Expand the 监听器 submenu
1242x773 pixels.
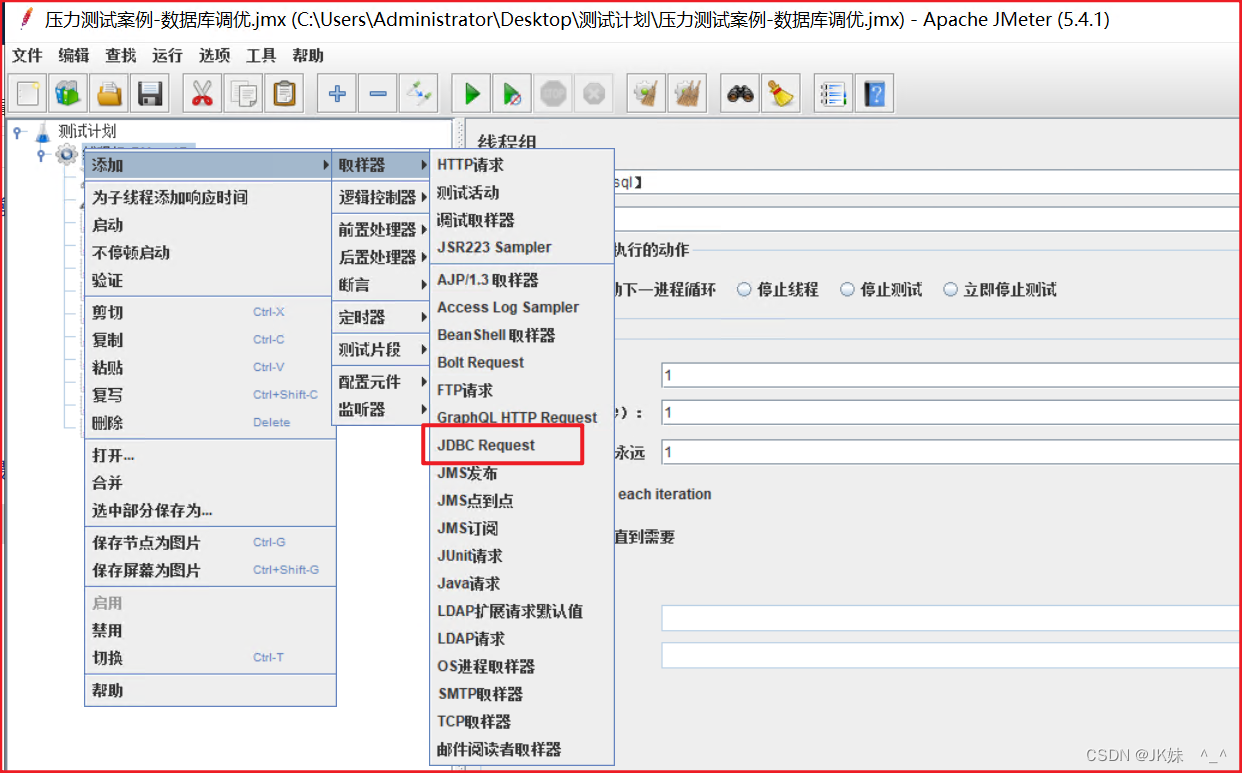click(381, 410)
